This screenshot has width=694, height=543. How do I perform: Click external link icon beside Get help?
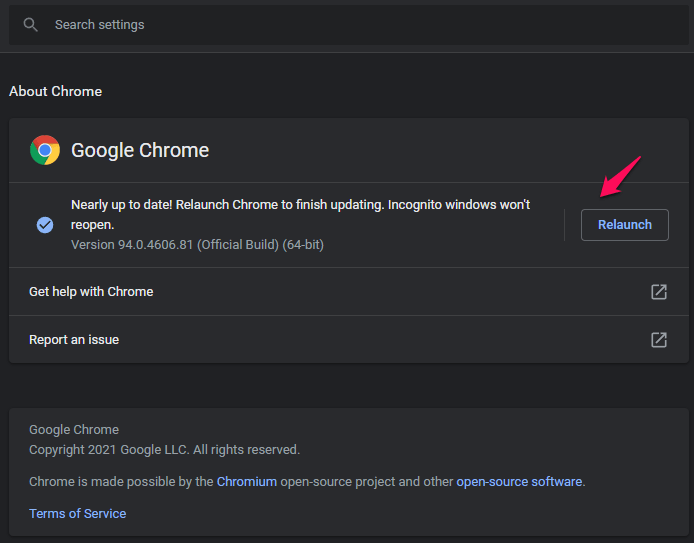(x=659, y=292)
